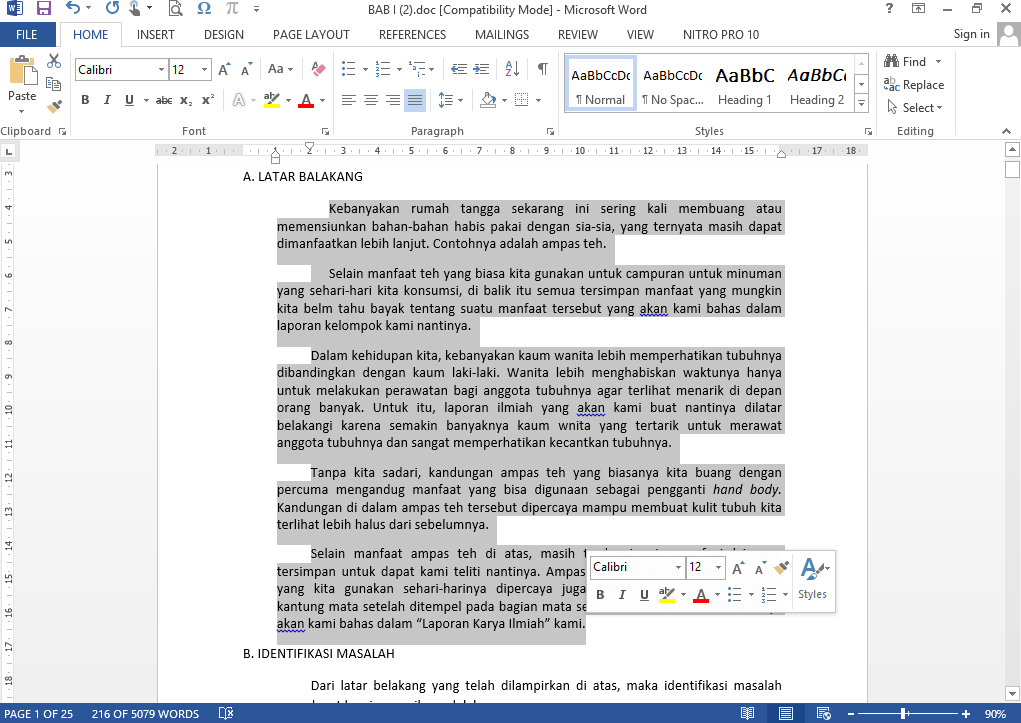1021x723 pixels.
Task: Open the font size dropdown in ribbon
Action: 204,70
